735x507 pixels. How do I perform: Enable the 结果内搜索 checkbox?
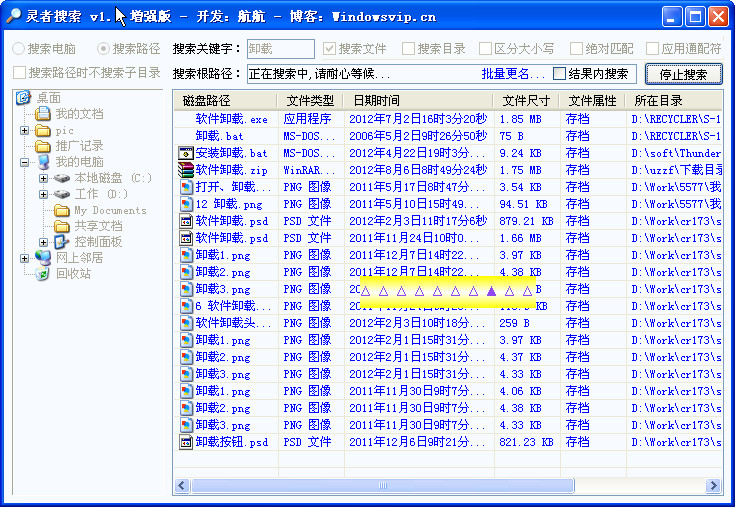point(559,74)
